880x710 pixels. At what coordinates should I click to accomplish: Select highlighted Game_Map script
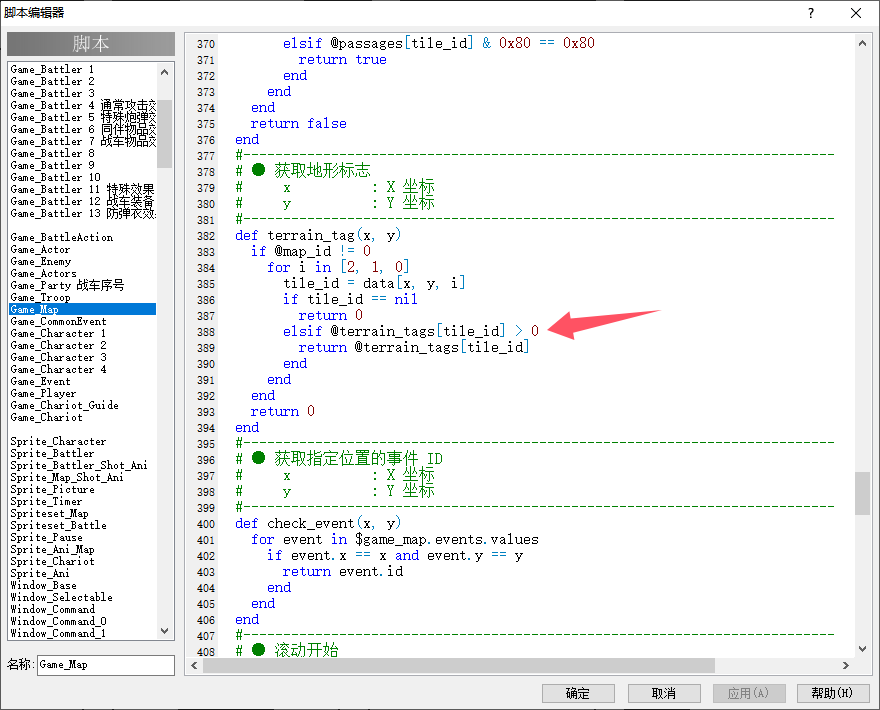(x=82, y=309)
